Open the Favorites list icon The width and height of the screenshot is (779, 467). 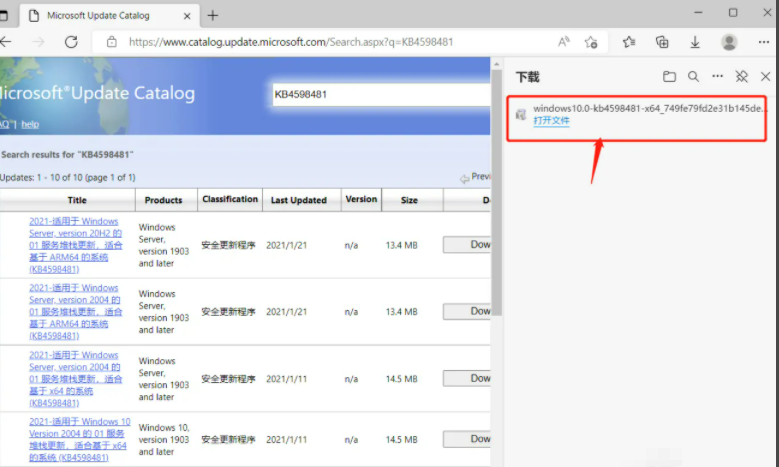(x=629, y=42)
